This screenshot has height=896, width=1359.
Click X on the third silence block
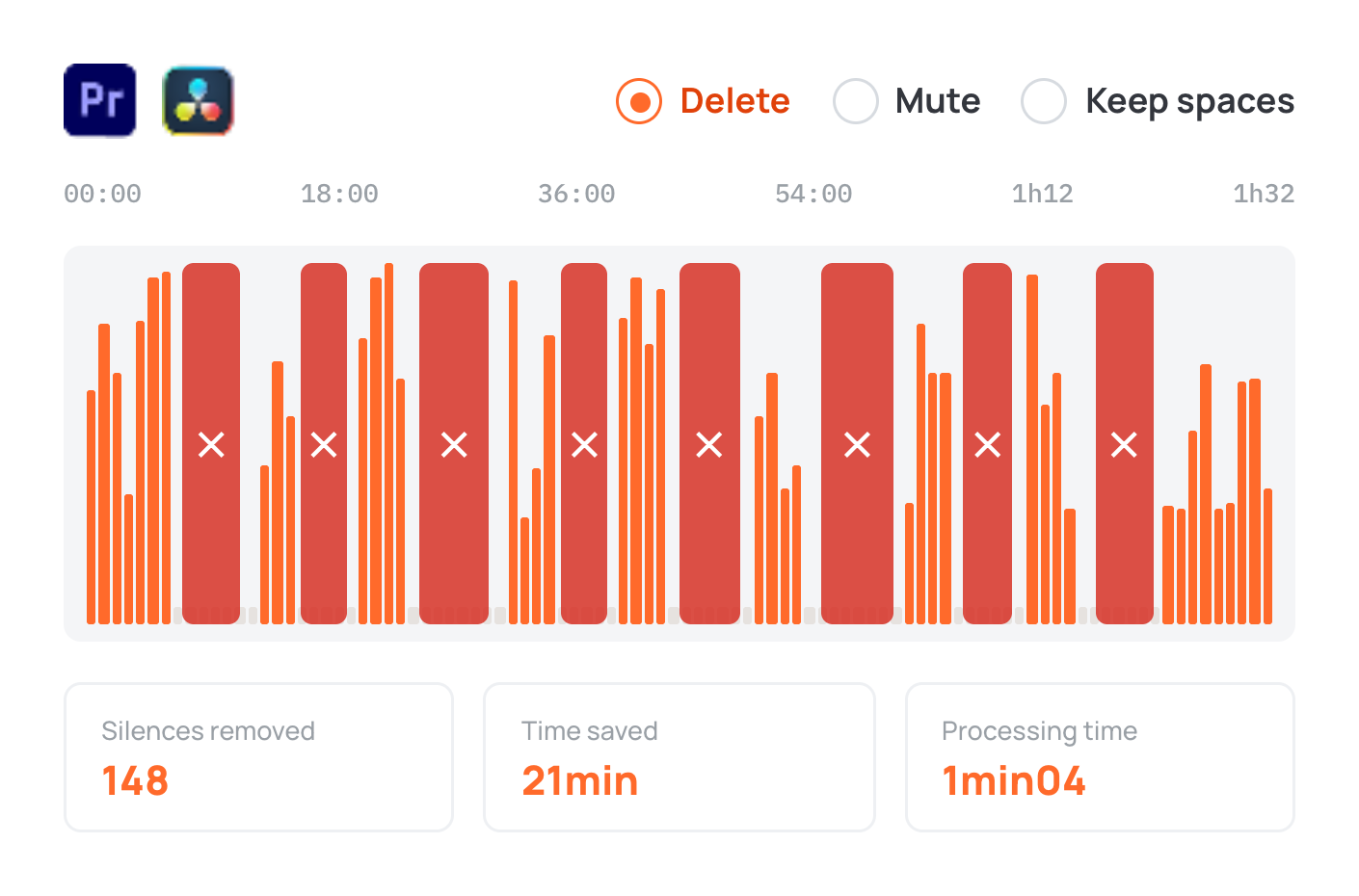[454, 444]
